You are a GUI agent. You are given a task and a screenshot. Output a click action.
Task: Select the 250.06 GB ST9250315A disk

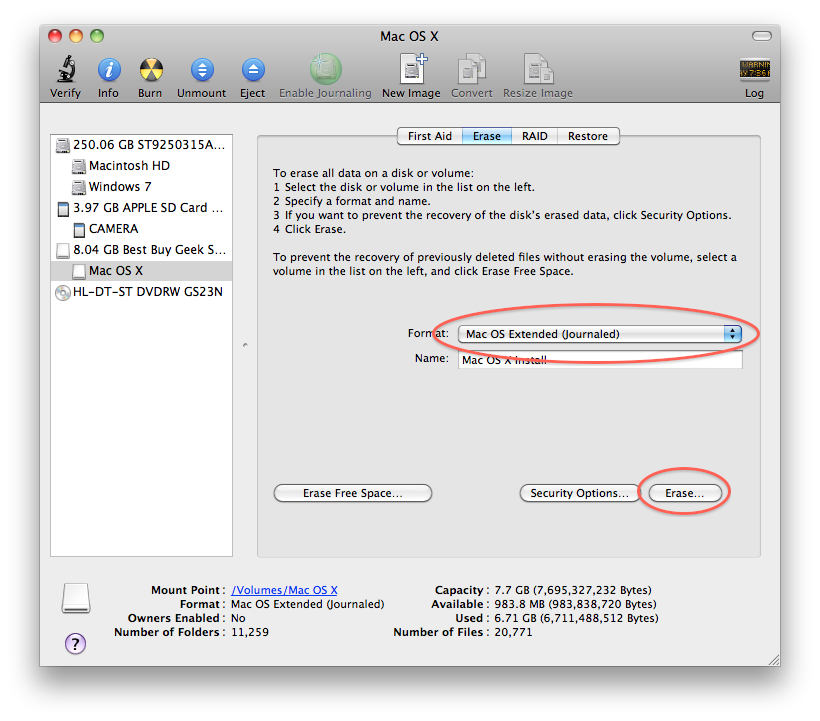(x=141, y=145)
